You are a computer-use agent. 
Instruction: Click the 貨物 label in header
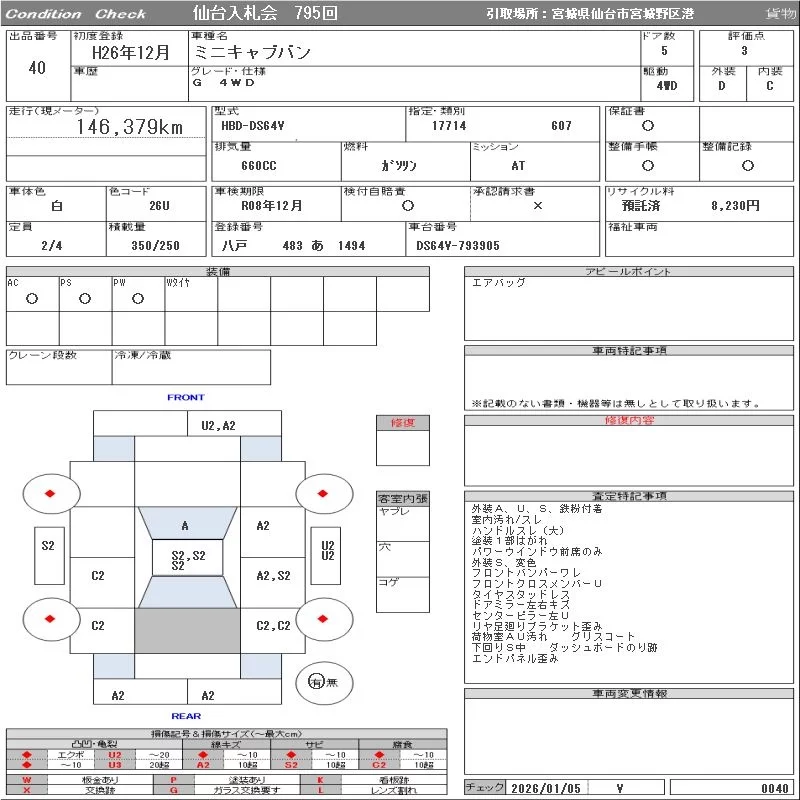(780, 14)
